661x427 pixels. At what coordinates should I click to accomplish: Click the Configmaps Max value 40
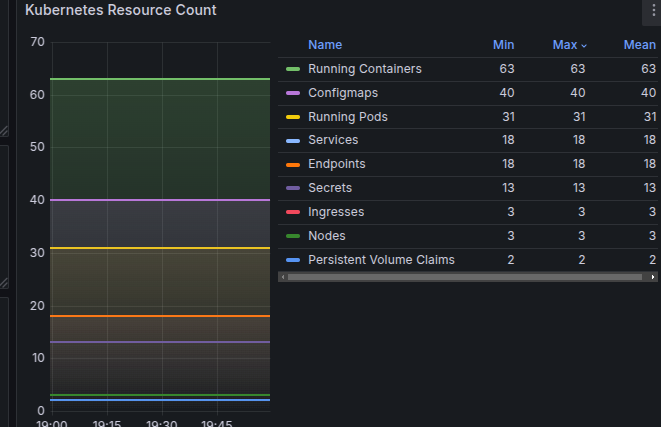pyautogui.click(x=578, y=93)
